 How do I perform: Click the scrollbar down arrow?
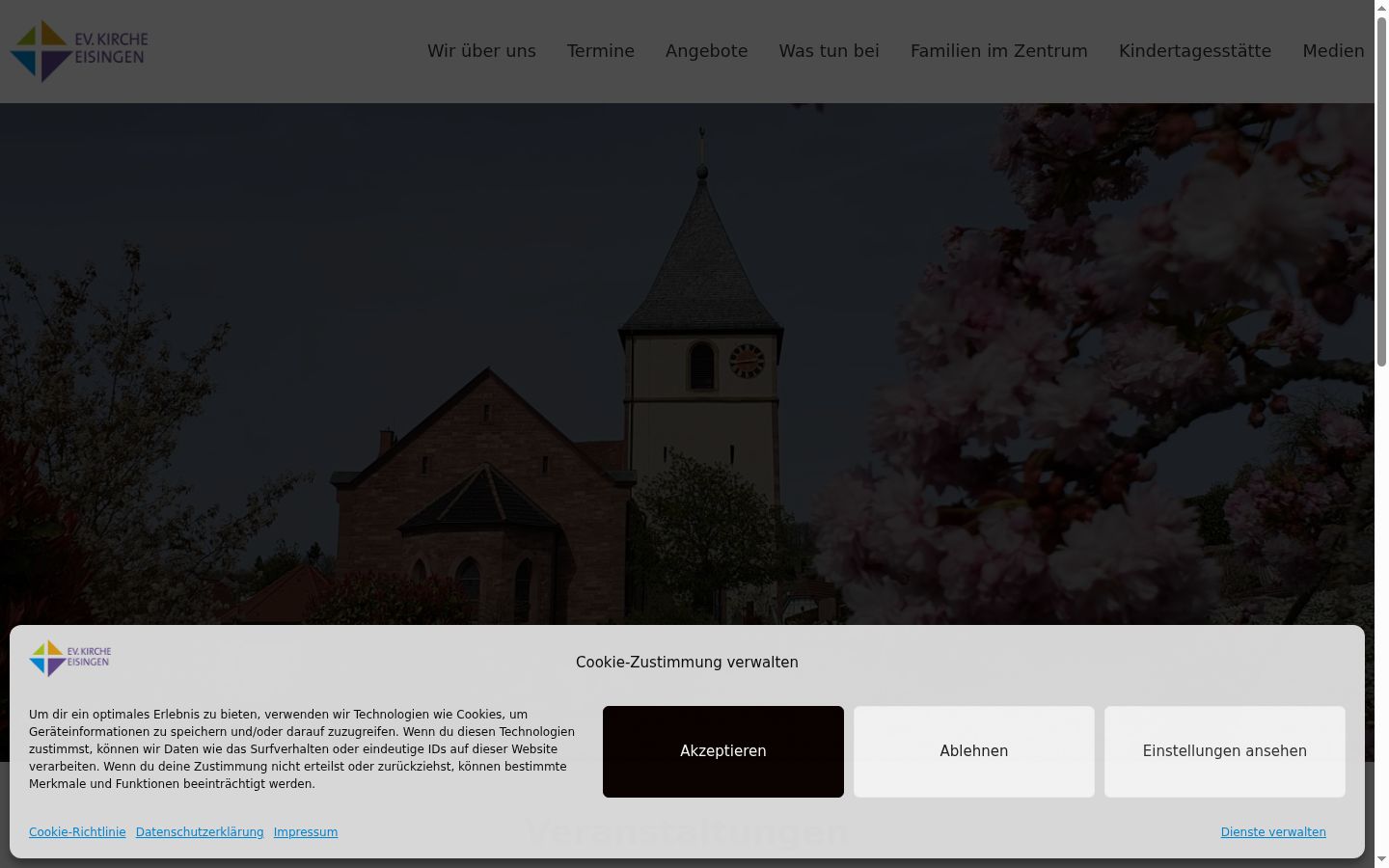point(1381,860)
